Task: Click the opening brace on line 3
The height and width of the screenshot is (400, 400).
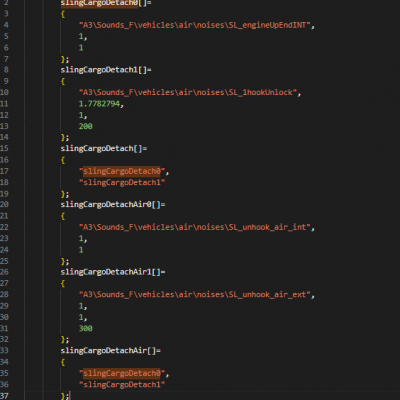Action: tap(63, 14)
